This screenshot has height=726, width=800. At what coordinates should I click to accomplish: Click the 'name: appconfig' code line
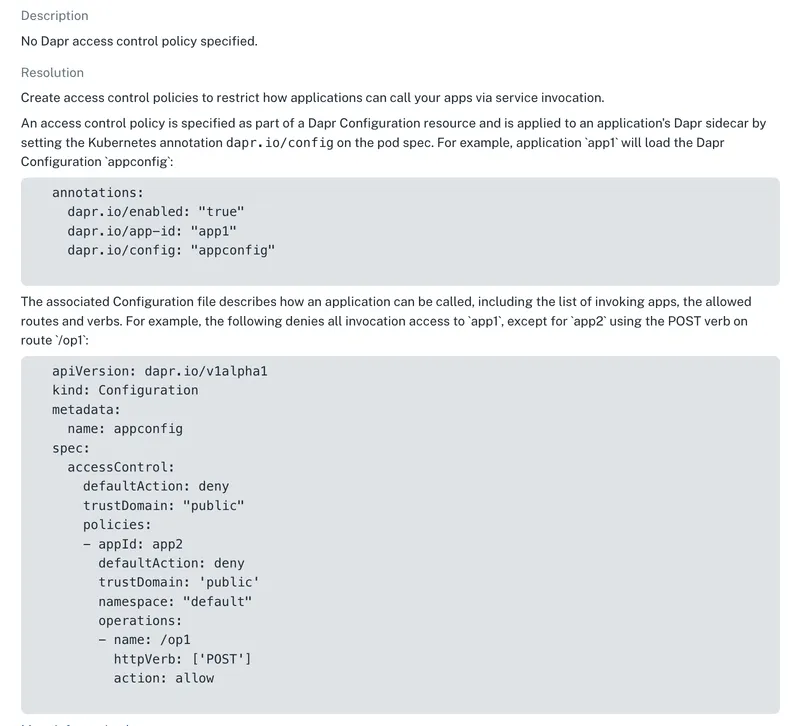125,428
